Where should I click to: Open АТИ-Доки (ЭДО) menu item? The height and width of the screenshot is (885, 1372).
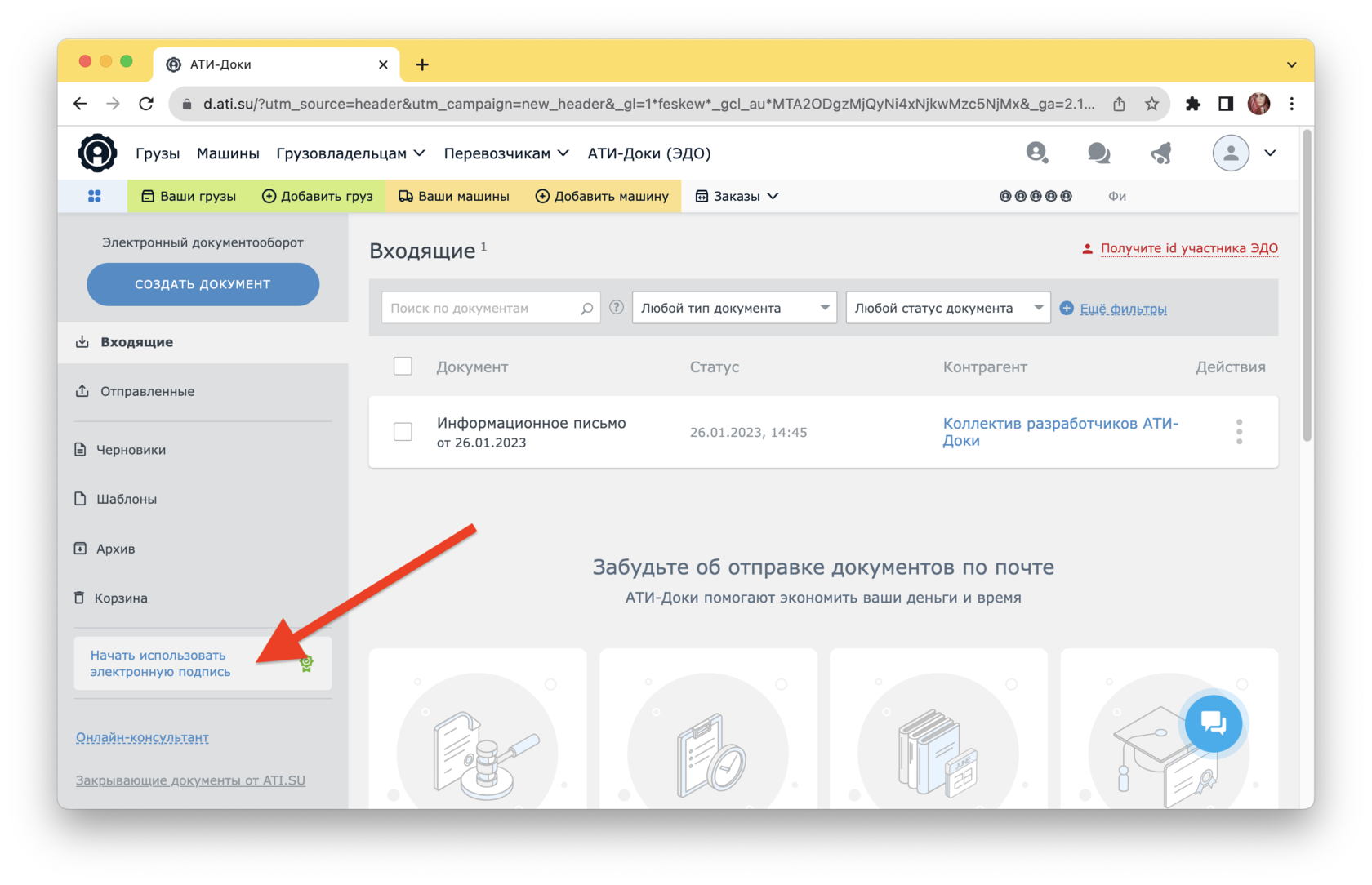[x=649, y=153]
